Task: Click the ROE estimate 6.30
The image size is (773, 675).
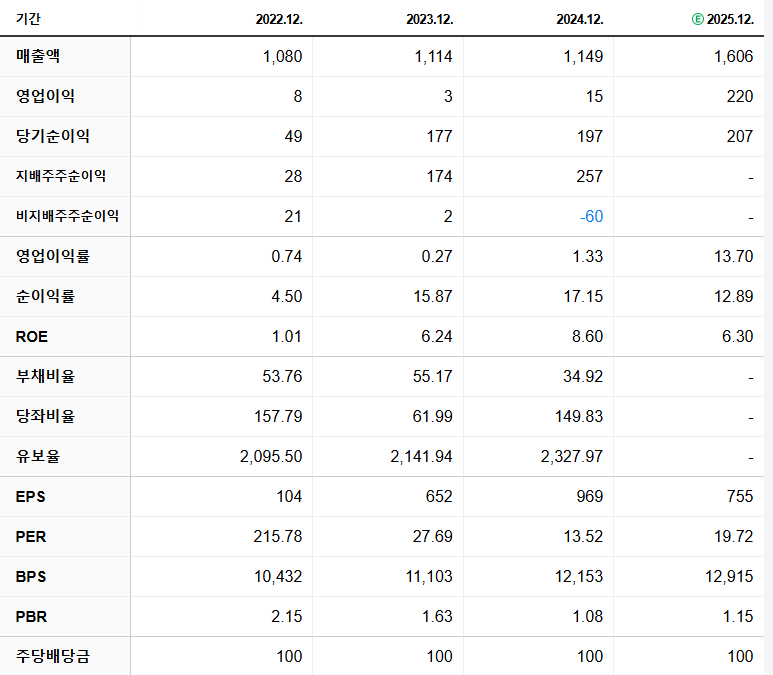Action: tap(738, 336)
